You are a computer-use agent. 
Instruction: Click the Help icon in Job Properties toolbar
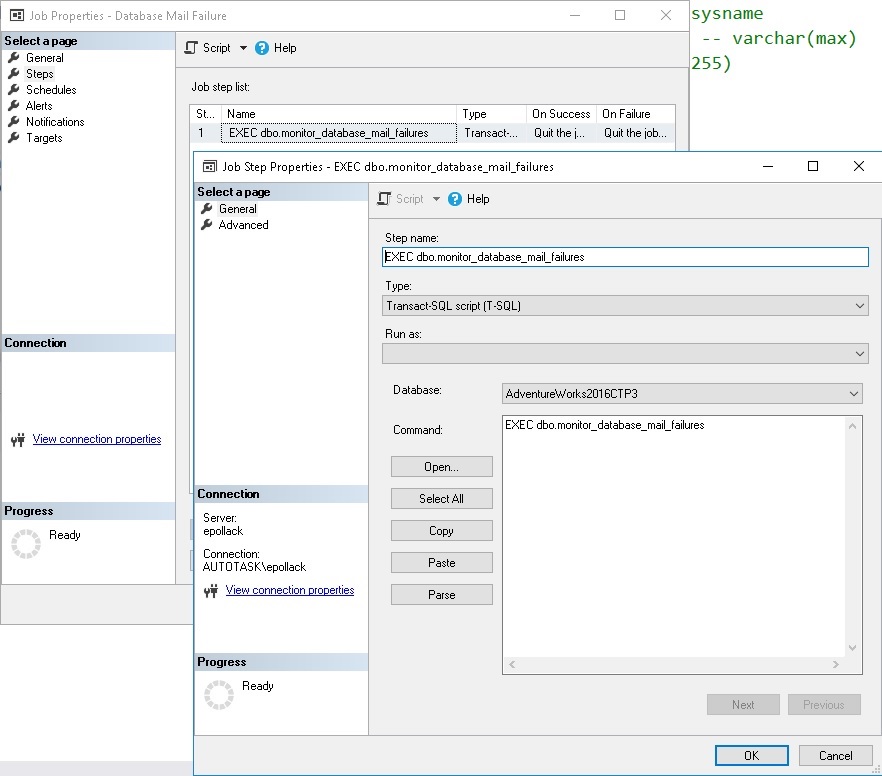click(x=263, y=48)
